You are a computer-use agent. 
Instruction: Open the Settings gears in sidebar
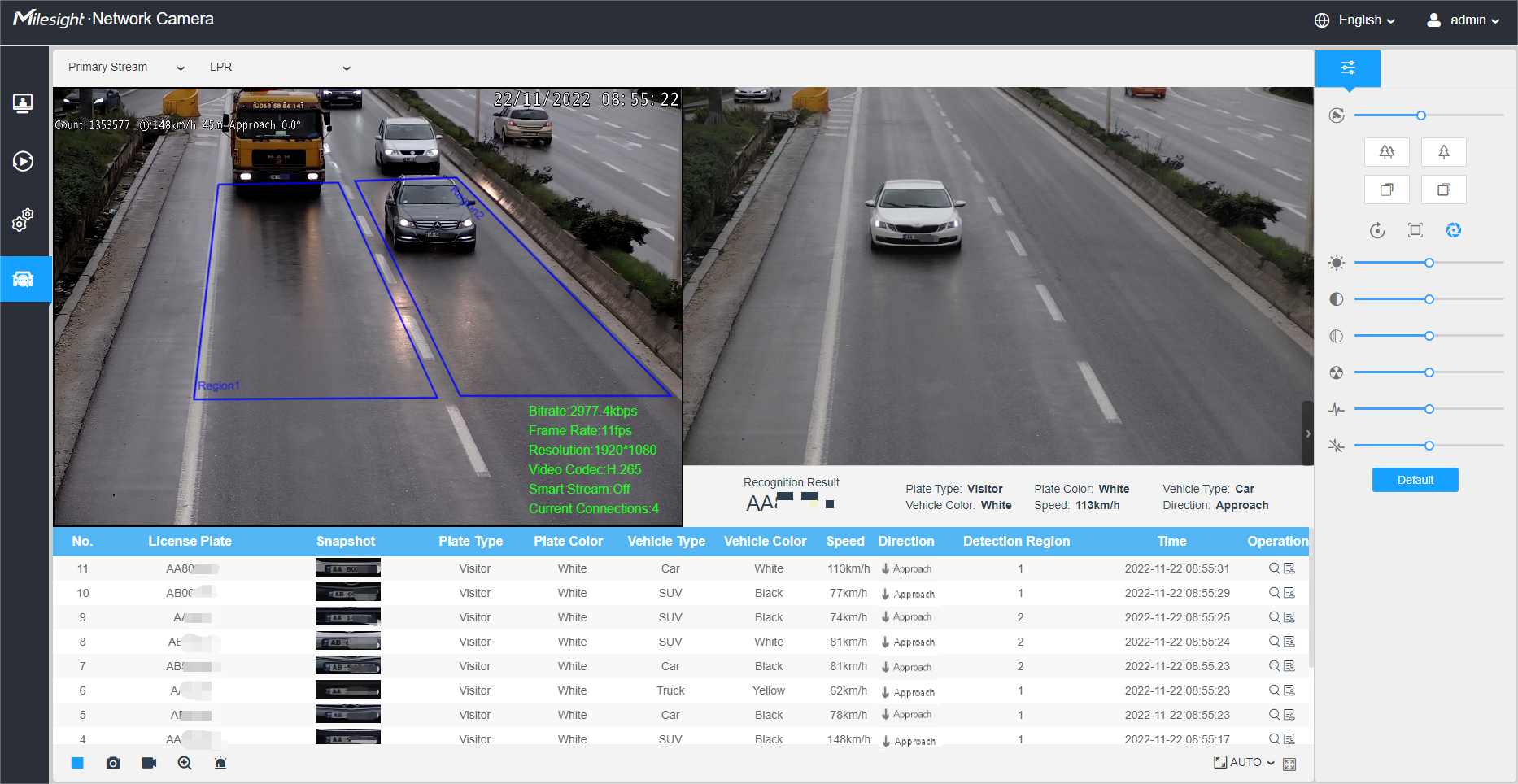coord(23,220)
